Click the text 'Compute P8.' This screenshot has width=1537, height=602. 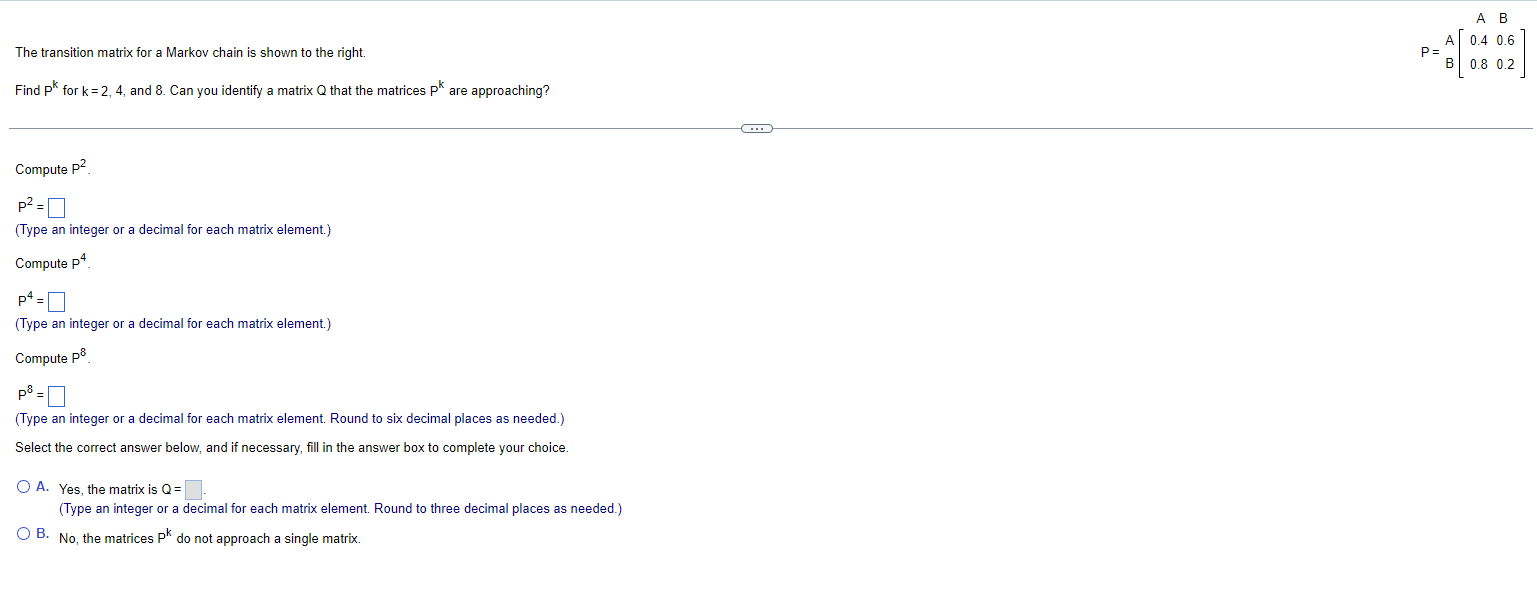(54, 357)
